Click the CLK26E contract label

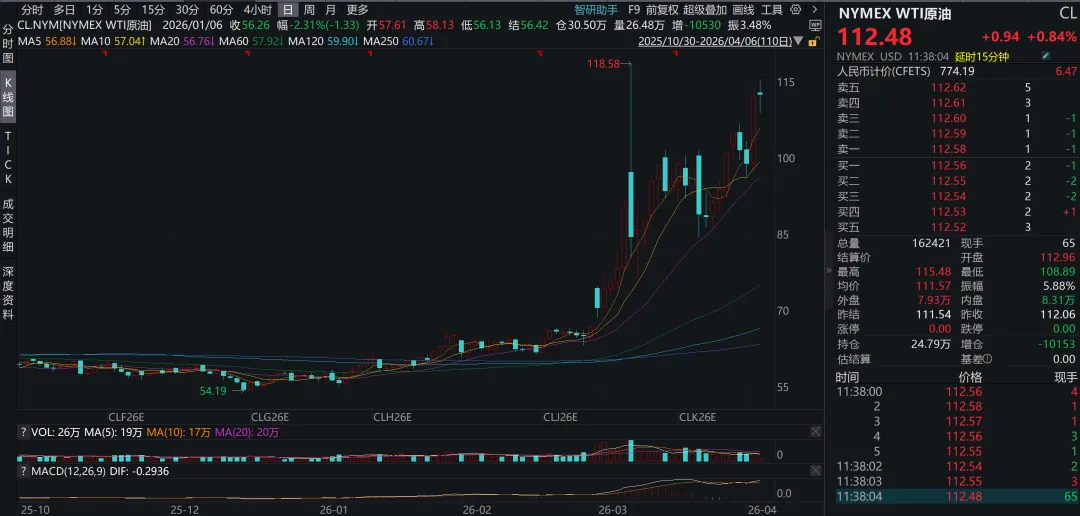pos(698,417)
